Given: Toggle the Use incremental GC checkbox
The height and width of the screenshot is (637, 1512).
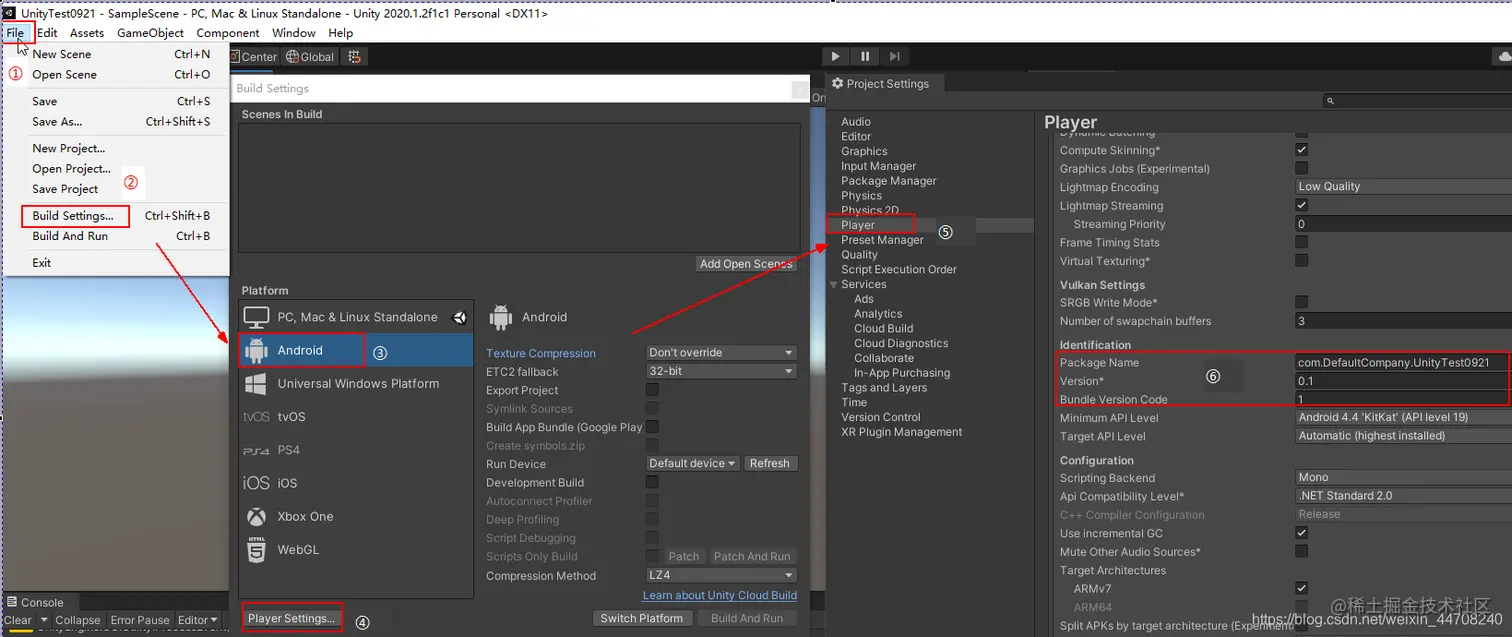Looking at the screenshot, I should pos(1301,533).
